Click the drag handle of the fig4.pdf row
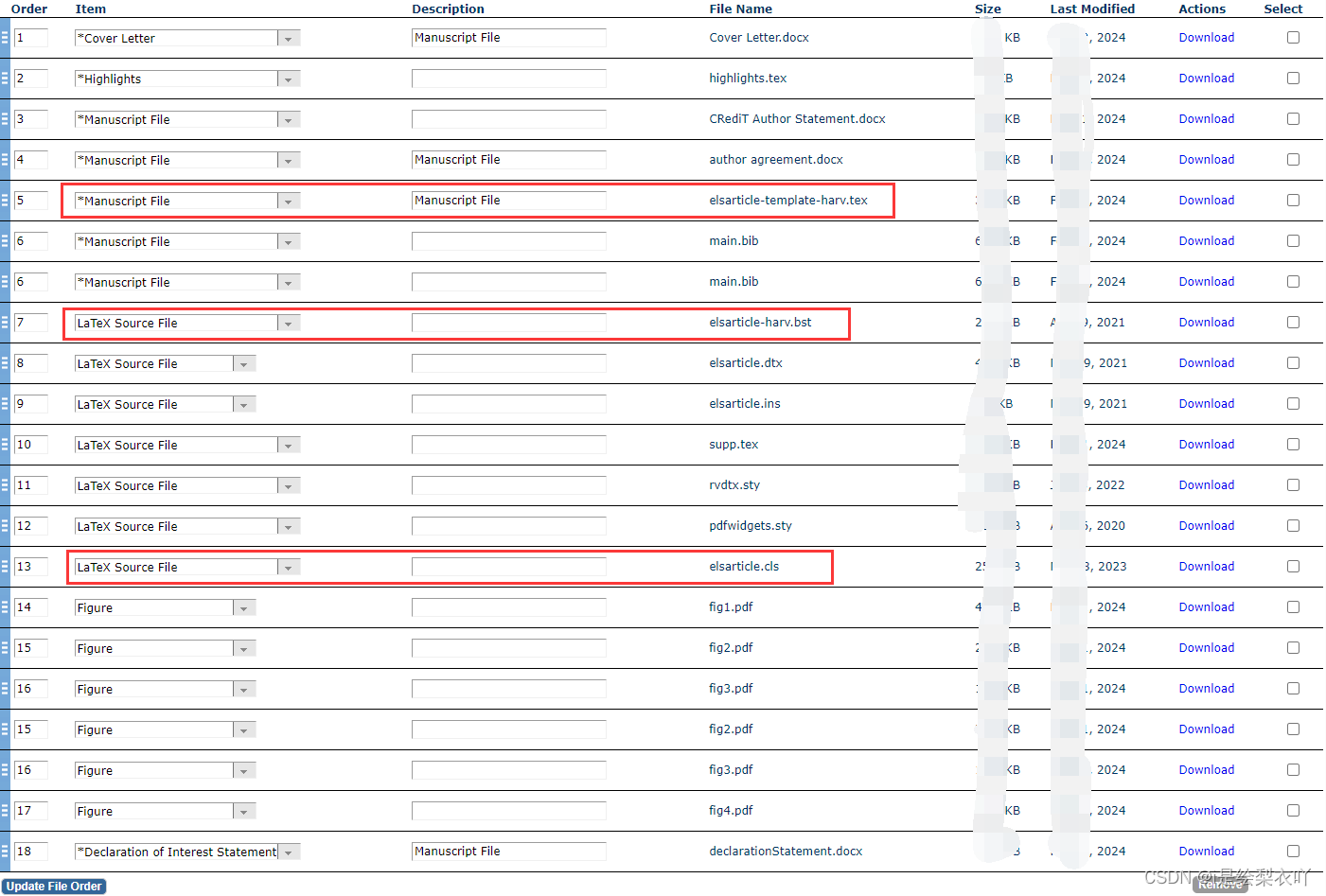Viewport: 1326px width, 896px height. pyautogui.click(x=5, y=811)
